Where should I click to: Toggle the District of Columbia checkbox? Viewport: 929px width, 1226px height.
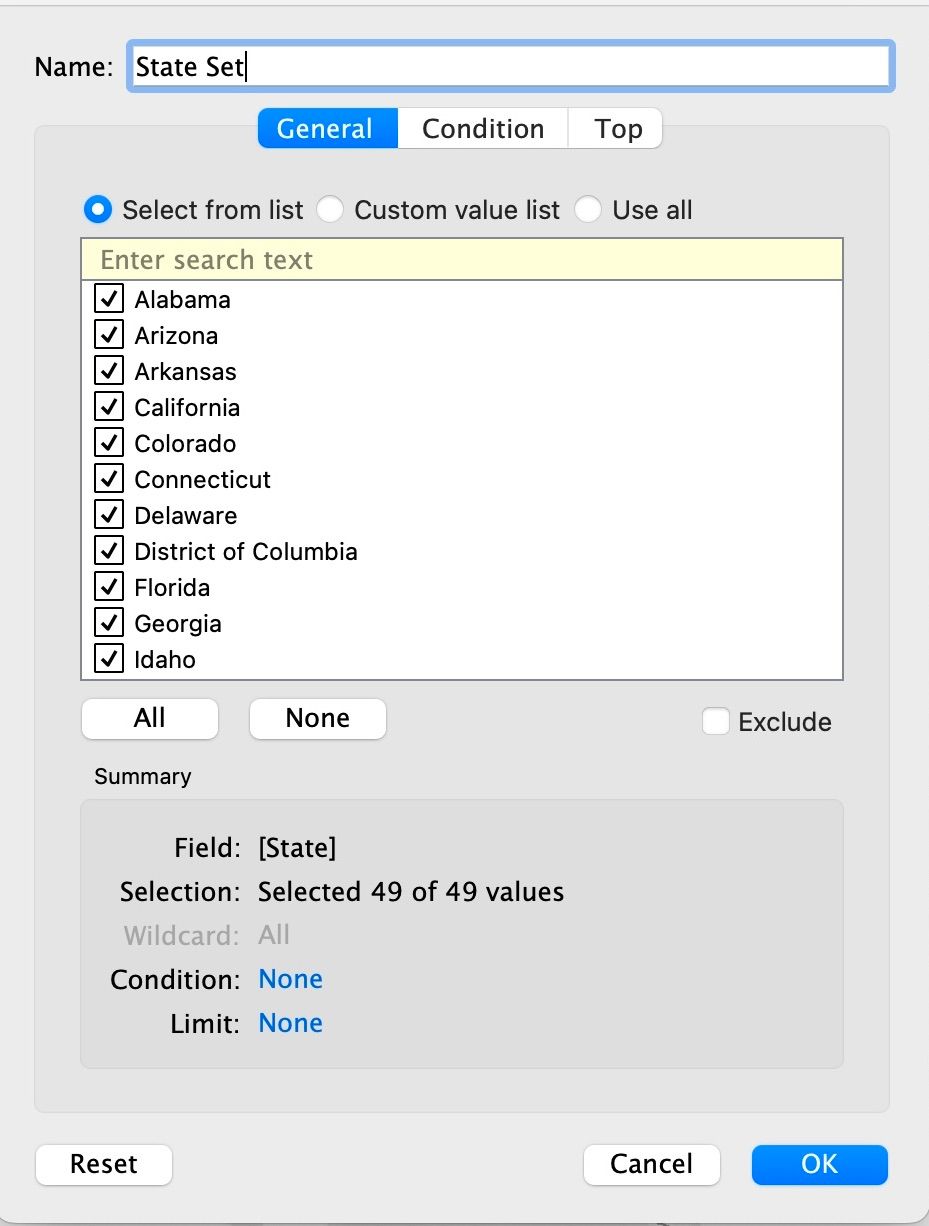point(109,552)
